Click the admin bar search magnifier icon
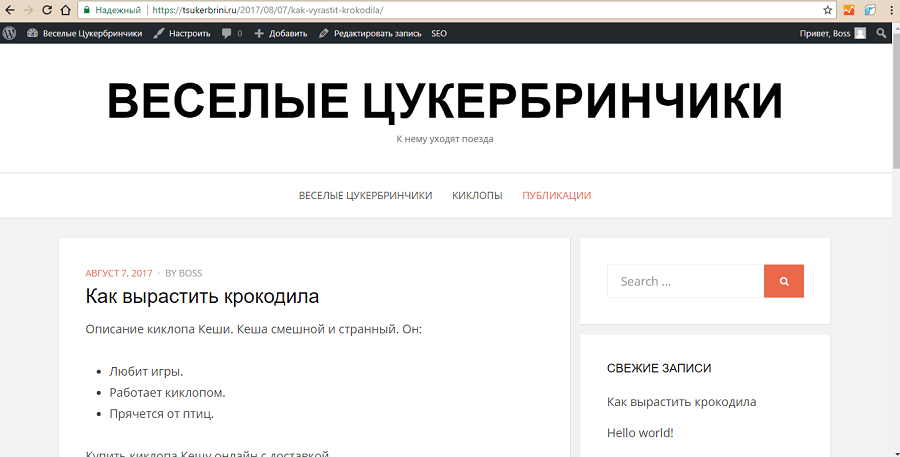 (881, 33)
